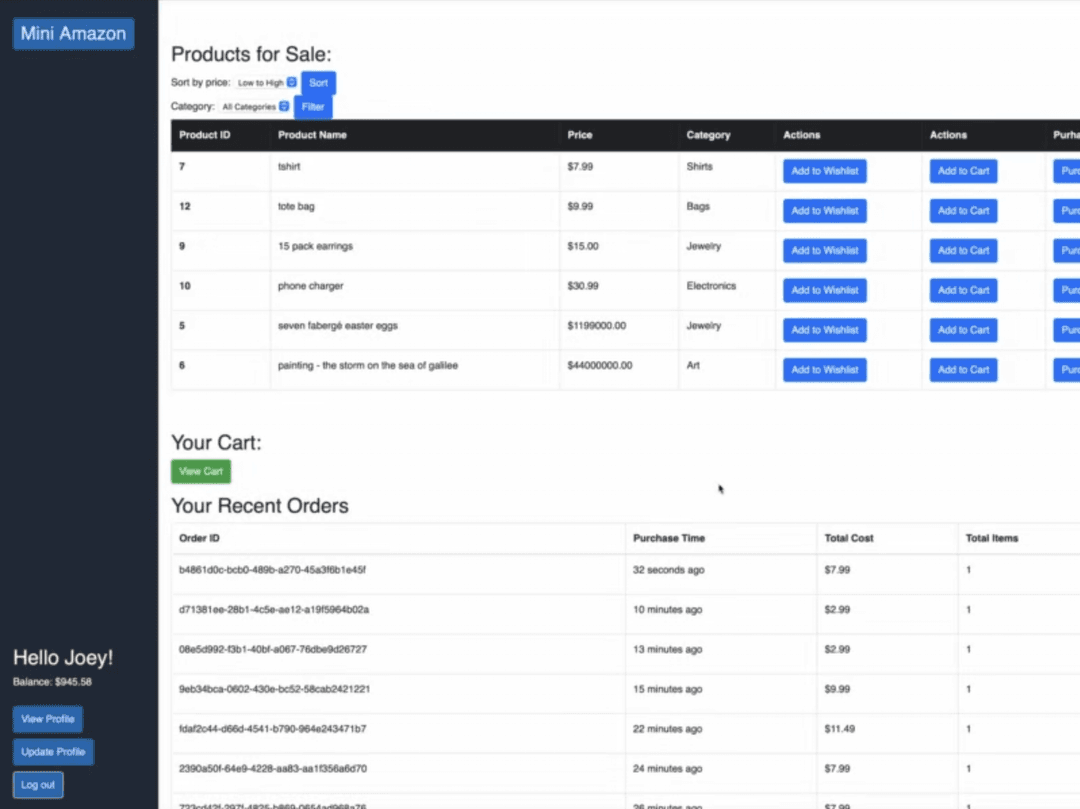
Task: Click the Price column header
Action: [580, 135]
